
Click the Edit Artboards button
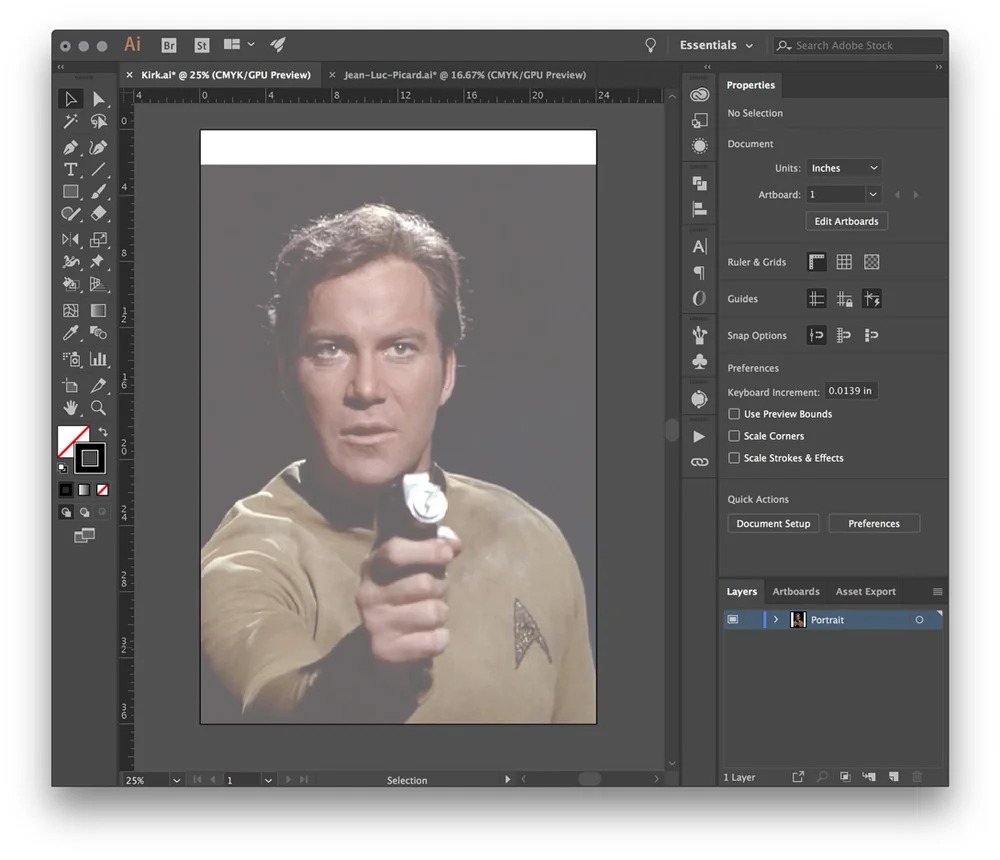[x=846, y=221]
